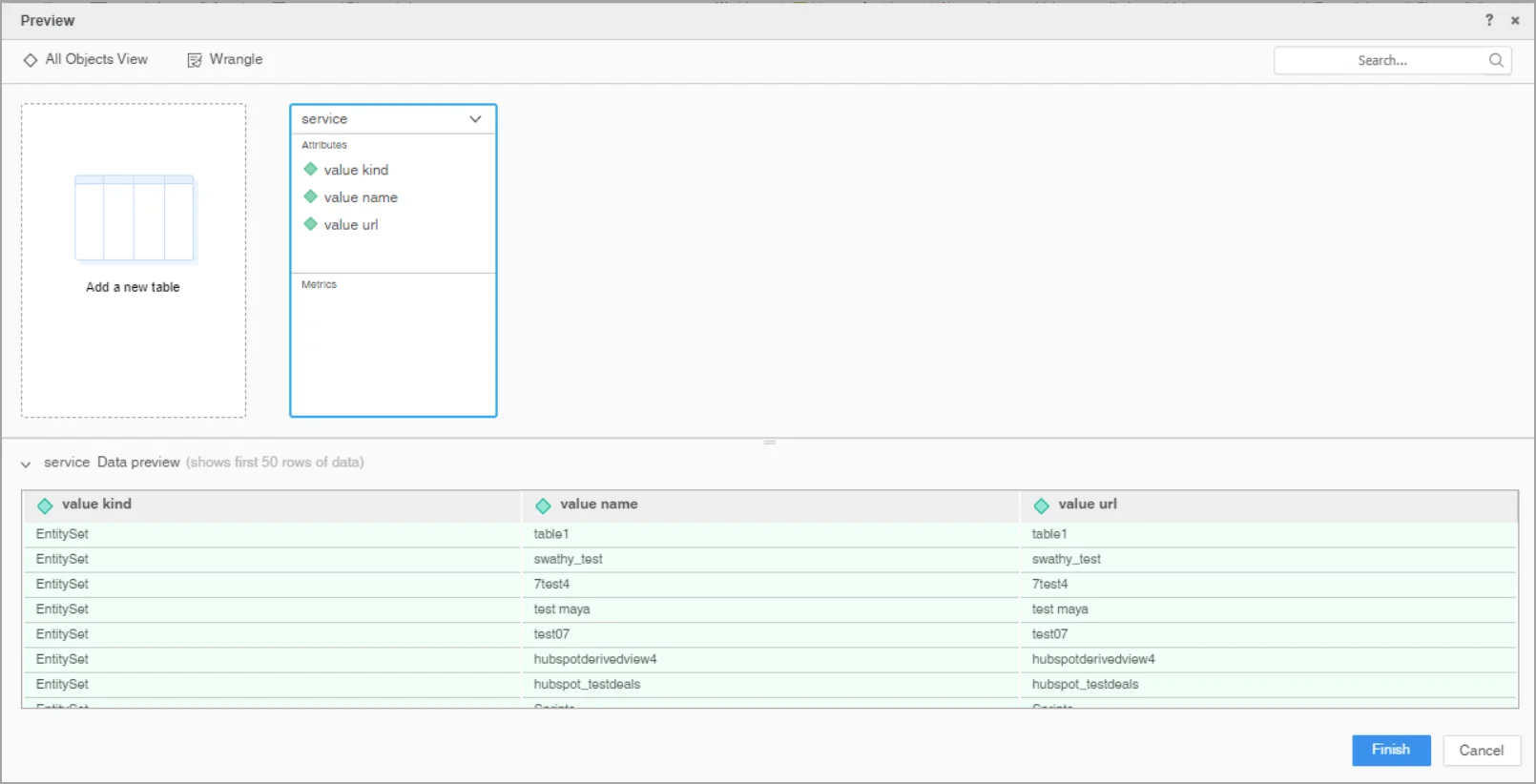Open the help question mark icon
The height and width of the screenshot is (784, 1536).
click(1489, 20)
